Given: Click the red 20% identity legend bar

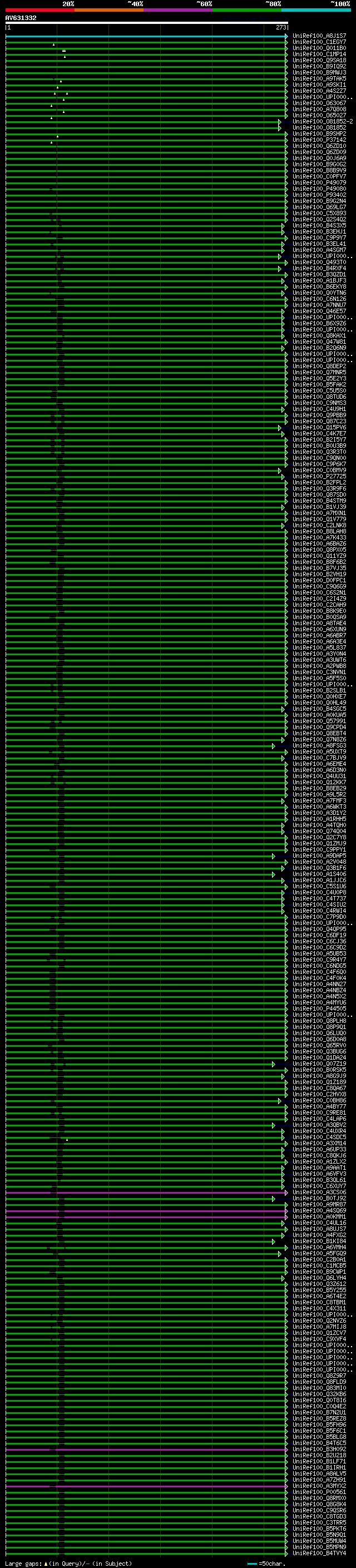Looking at the screenshot, I should click(40, 10).
